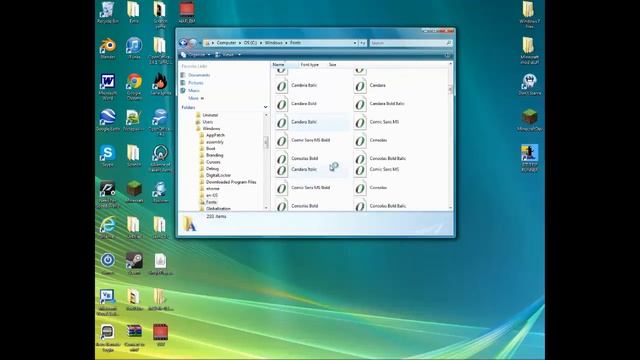This screenshot has height=360, width=640.
Task: Open the iTunes desktop shortcut
Action: click(x=134, y=48)
